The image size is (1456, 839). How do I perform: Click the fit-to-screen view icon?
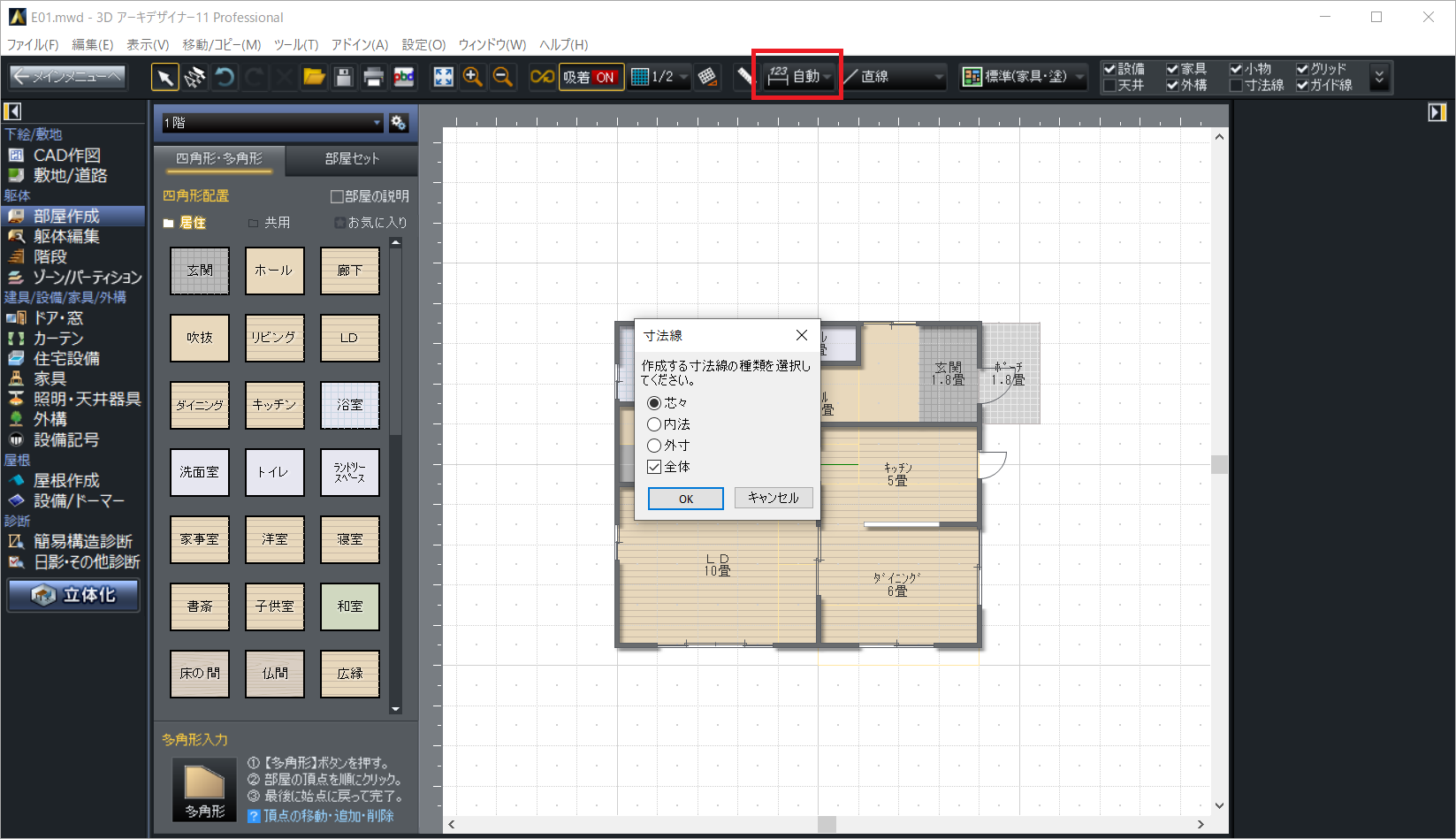443,78
